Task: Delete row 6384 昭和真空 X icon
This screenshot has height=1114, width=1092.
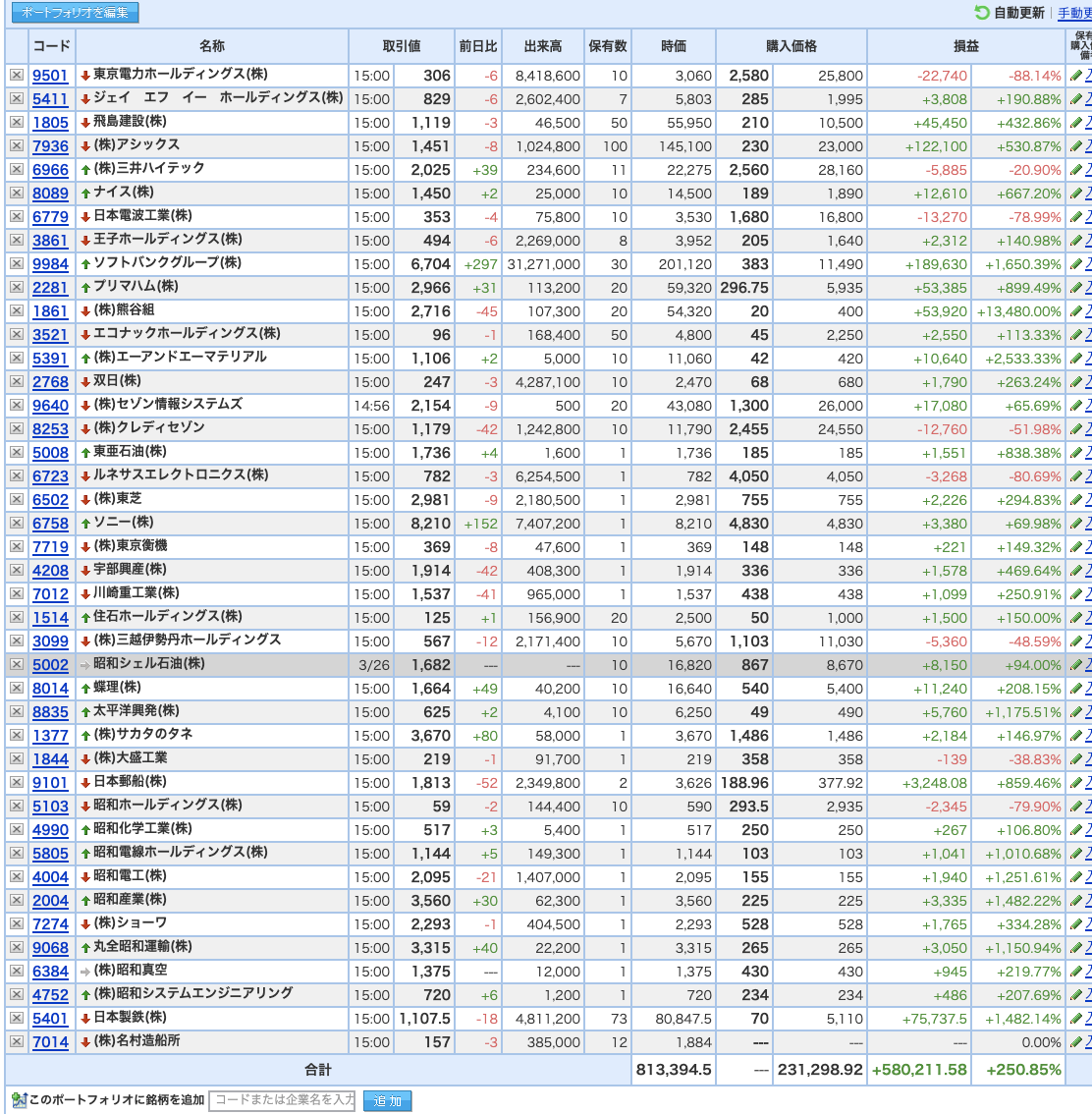Action: (17, 972)
